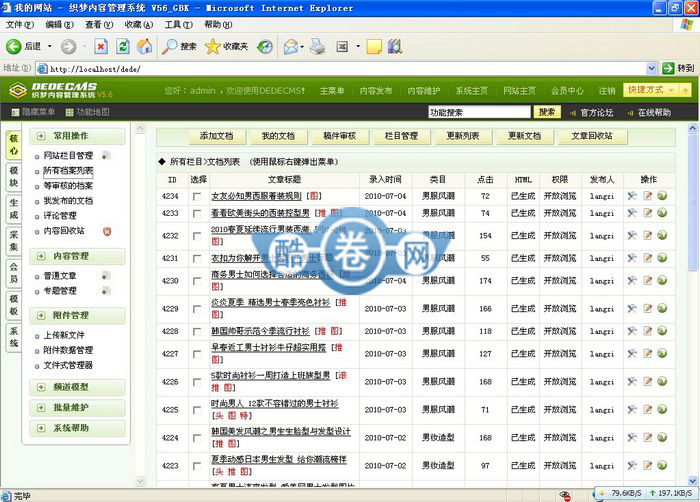700x502 pixels.
Task: Tick the checkbox for article 4234
Action: point(196,196)
